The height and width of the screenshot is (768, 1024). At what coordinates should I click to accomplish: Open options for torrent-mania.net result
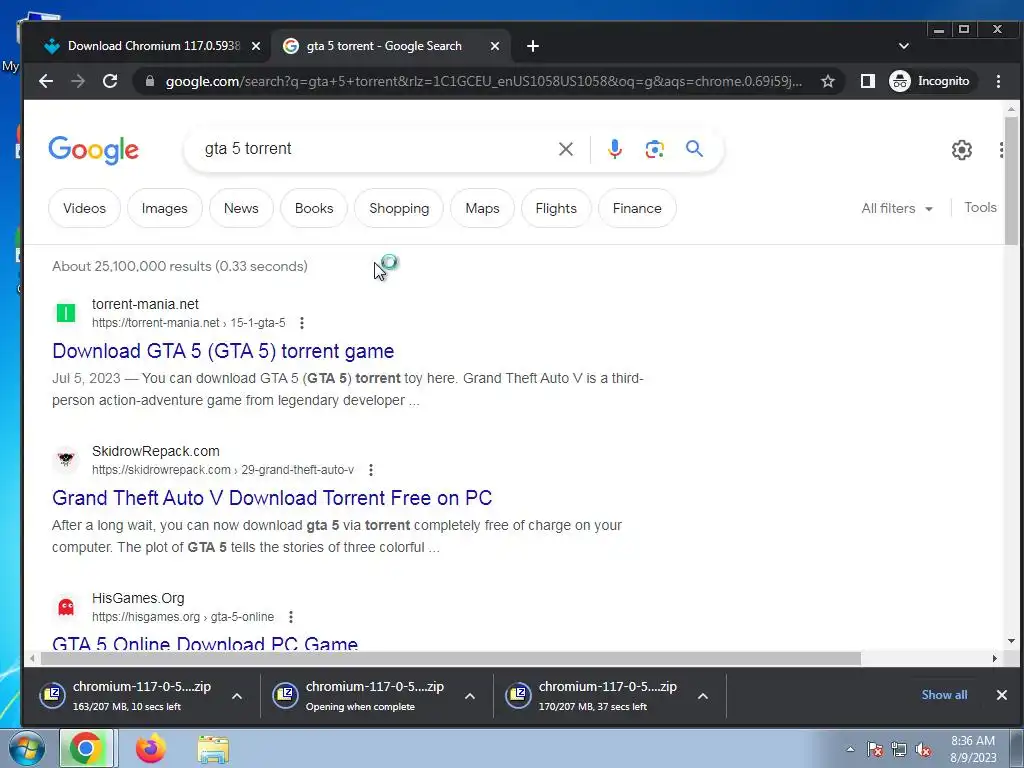302,323
